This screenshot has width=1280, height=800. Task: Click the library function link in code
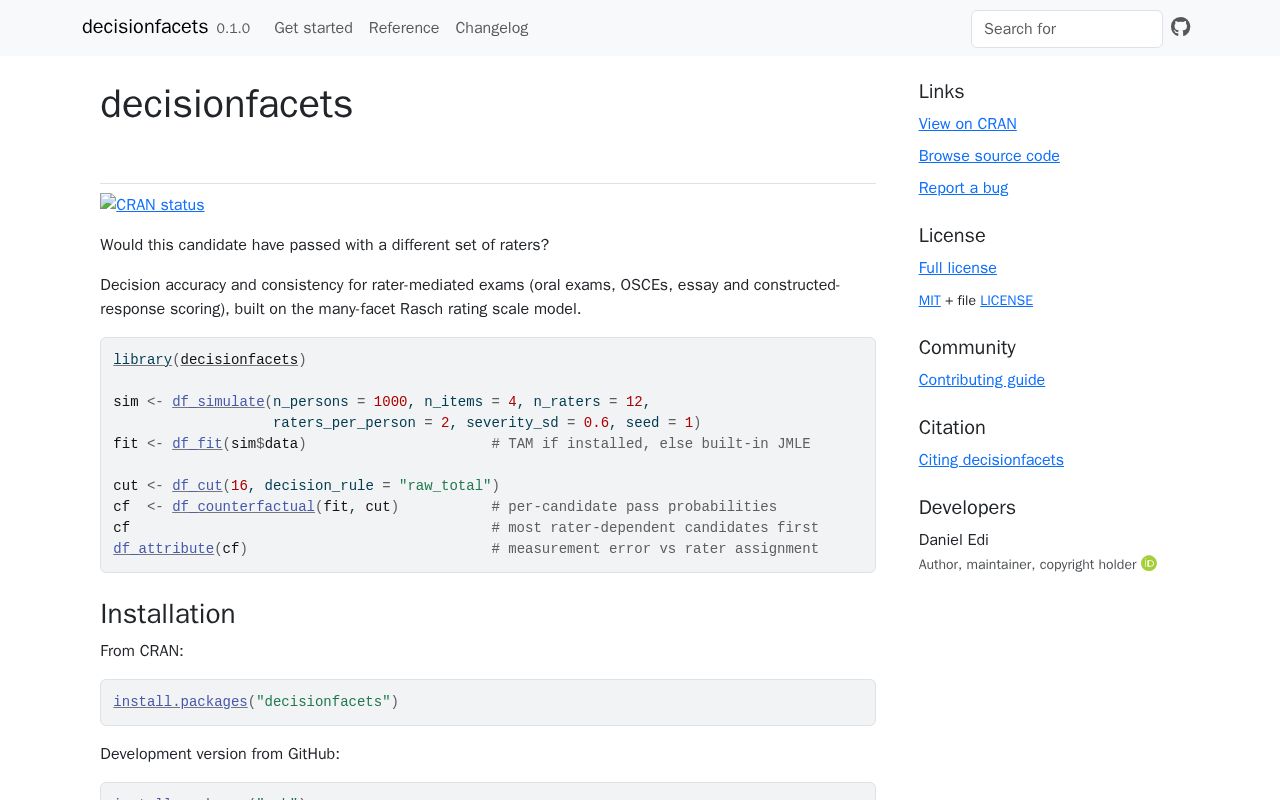[x=143, y=360]
